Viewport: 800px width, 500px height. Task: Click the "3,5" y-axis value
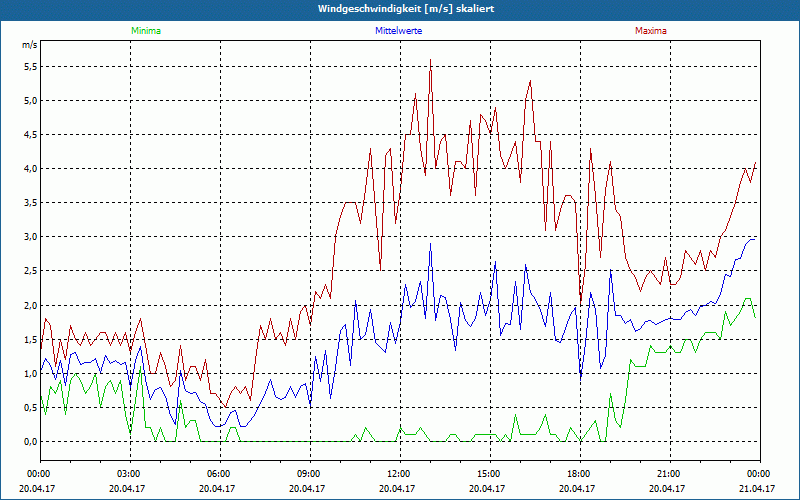[30, 203]
